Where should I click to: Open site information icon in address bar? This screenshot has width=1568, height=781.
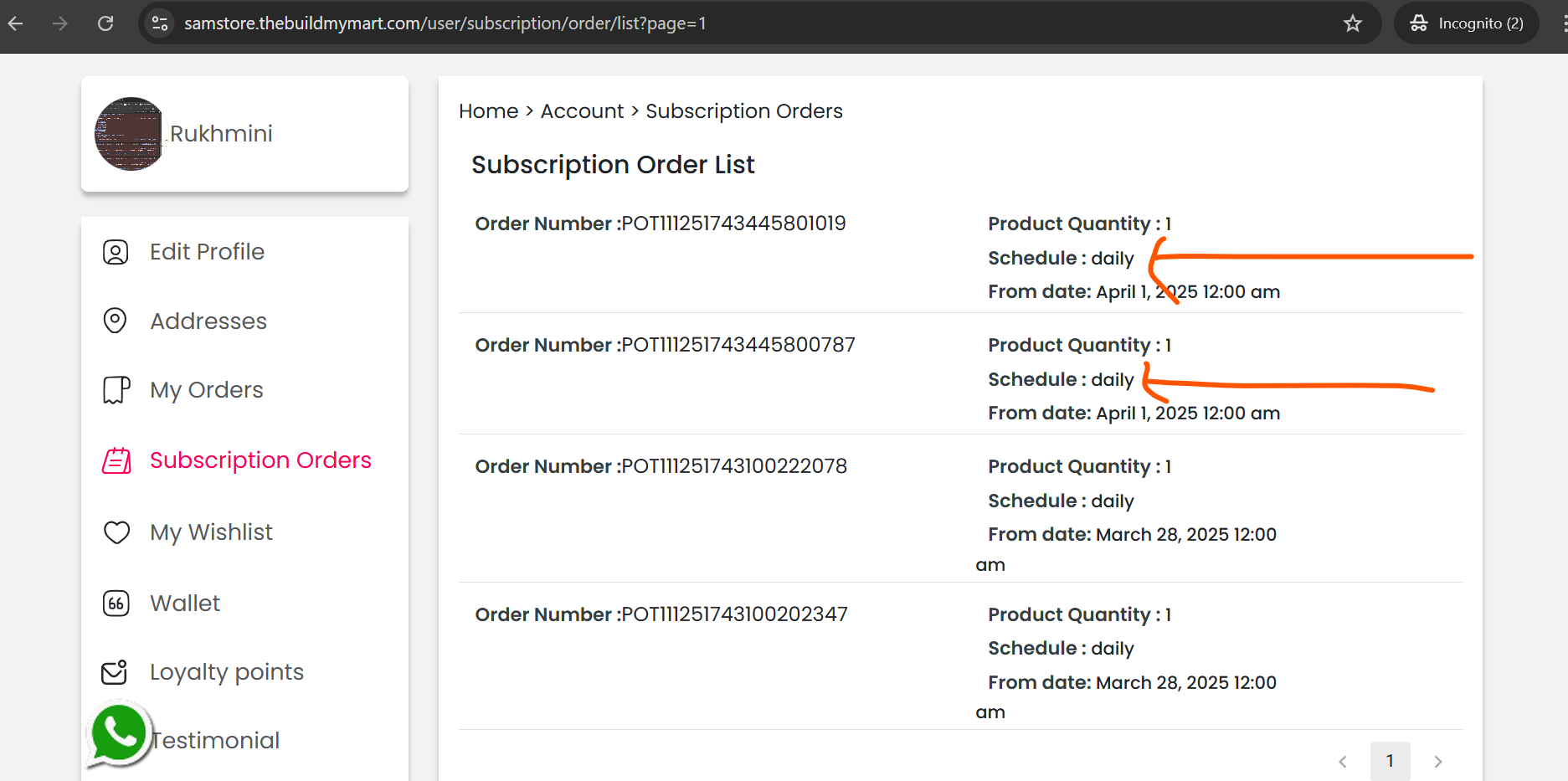pyautogui.click(x=159, y=23)
